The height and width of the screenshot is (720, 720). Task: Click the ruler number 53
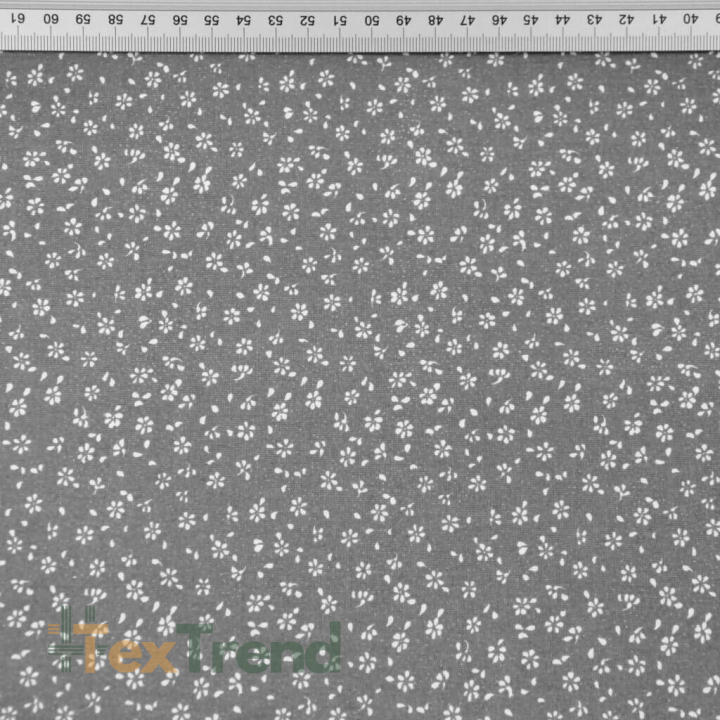pos(275,19)
